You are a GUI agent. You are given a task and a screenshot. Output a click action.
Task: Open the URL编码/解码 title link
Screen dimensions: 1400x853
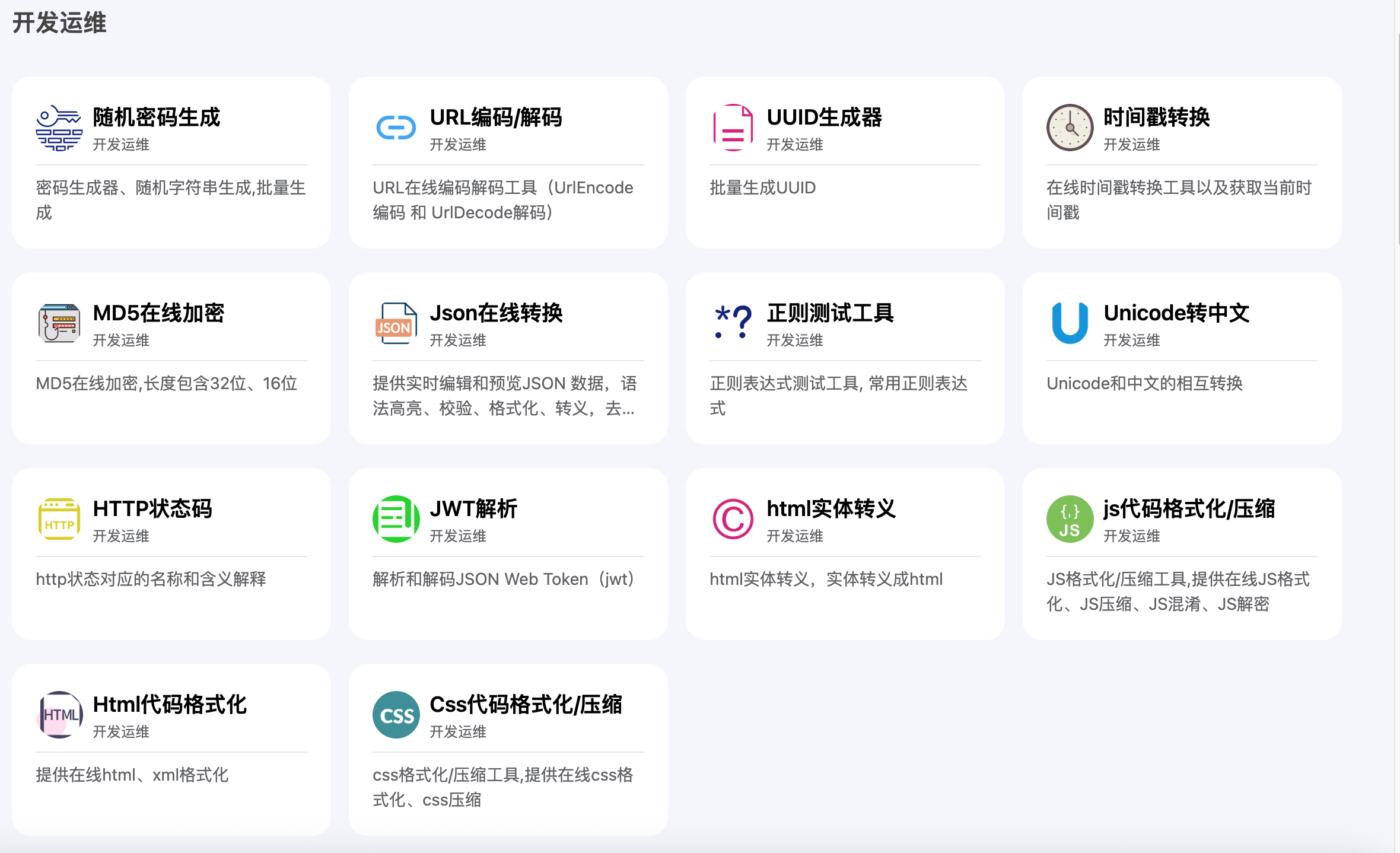[x=495, y=117]
